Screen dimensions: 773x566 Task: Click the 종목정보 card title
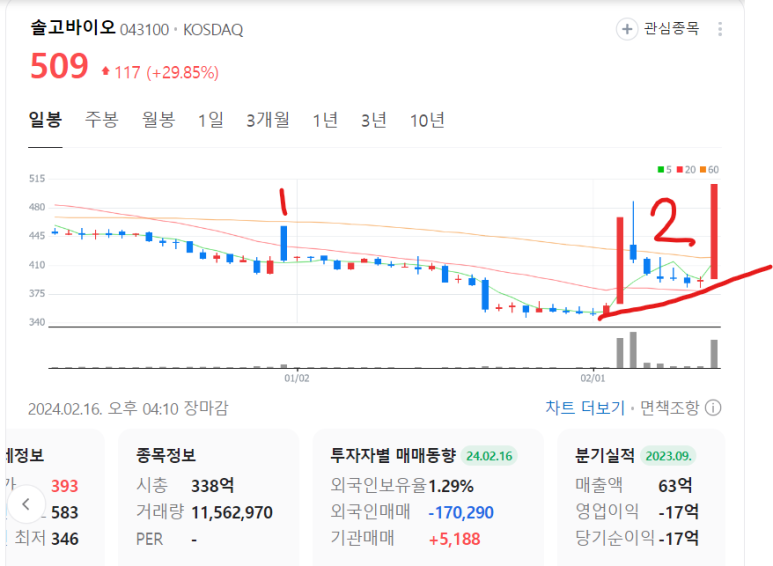tap(166, 455)
